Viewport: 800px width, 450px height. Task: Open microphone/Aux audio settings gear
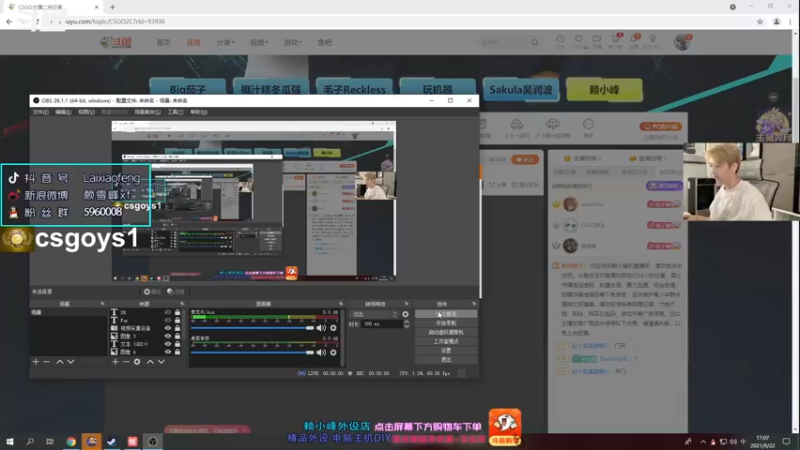click(x=333, y=328)
